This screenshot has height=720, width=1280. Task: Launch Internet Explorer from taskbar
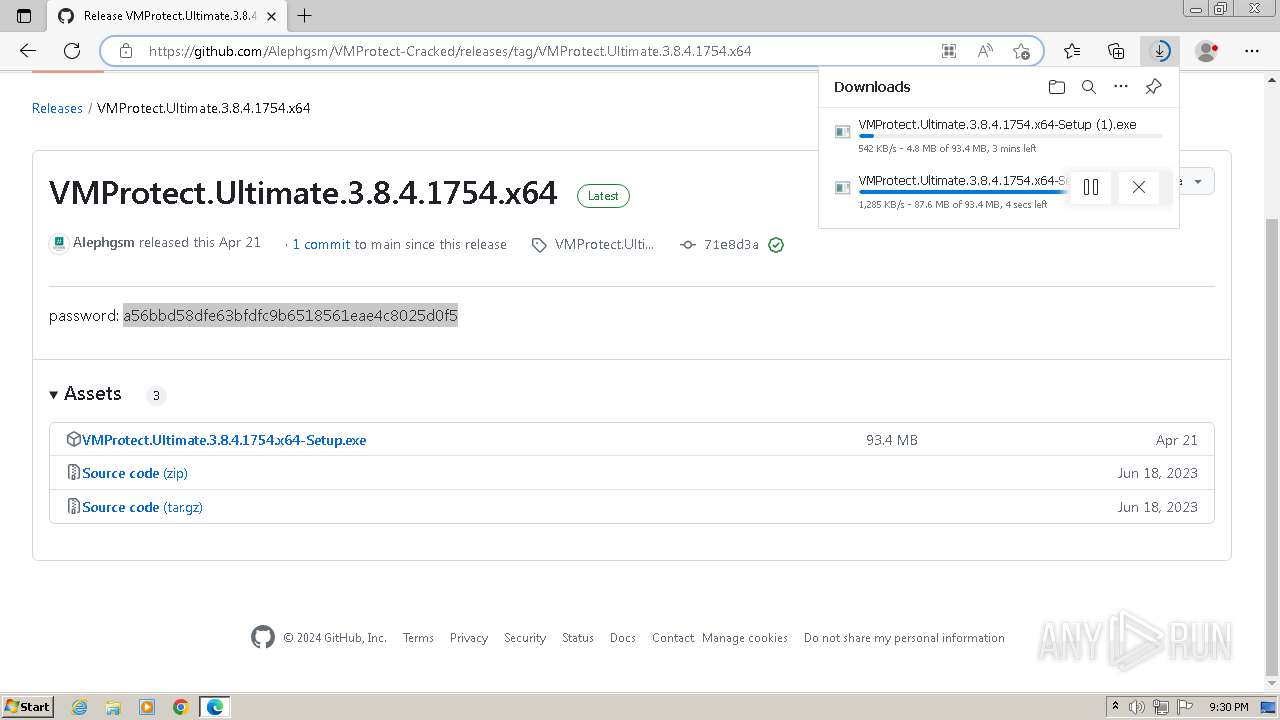(79, 707)
